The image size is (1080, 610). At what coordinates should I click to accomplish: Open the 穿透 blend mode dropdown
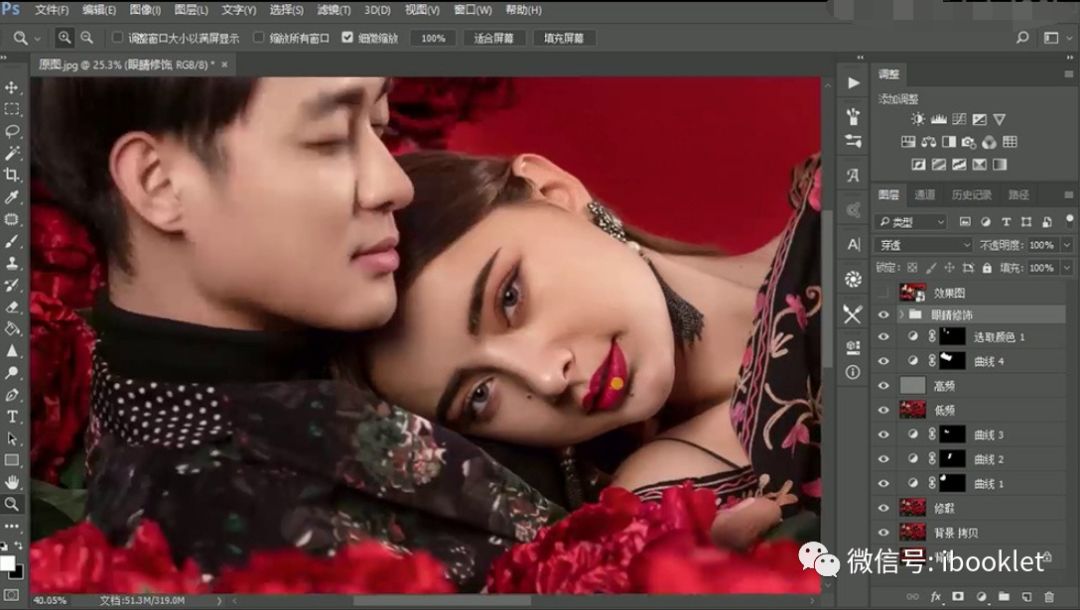[920, 244]
